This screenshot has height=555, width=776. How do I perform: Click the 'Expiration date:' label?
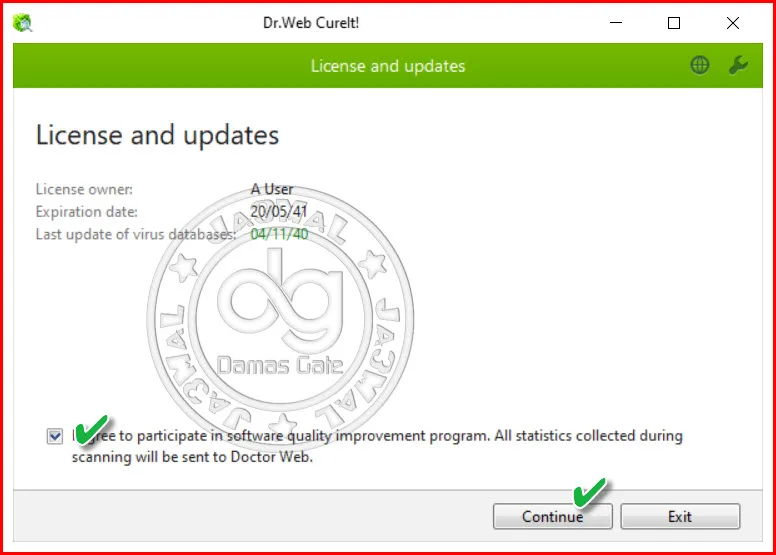(x=87, y=211)
